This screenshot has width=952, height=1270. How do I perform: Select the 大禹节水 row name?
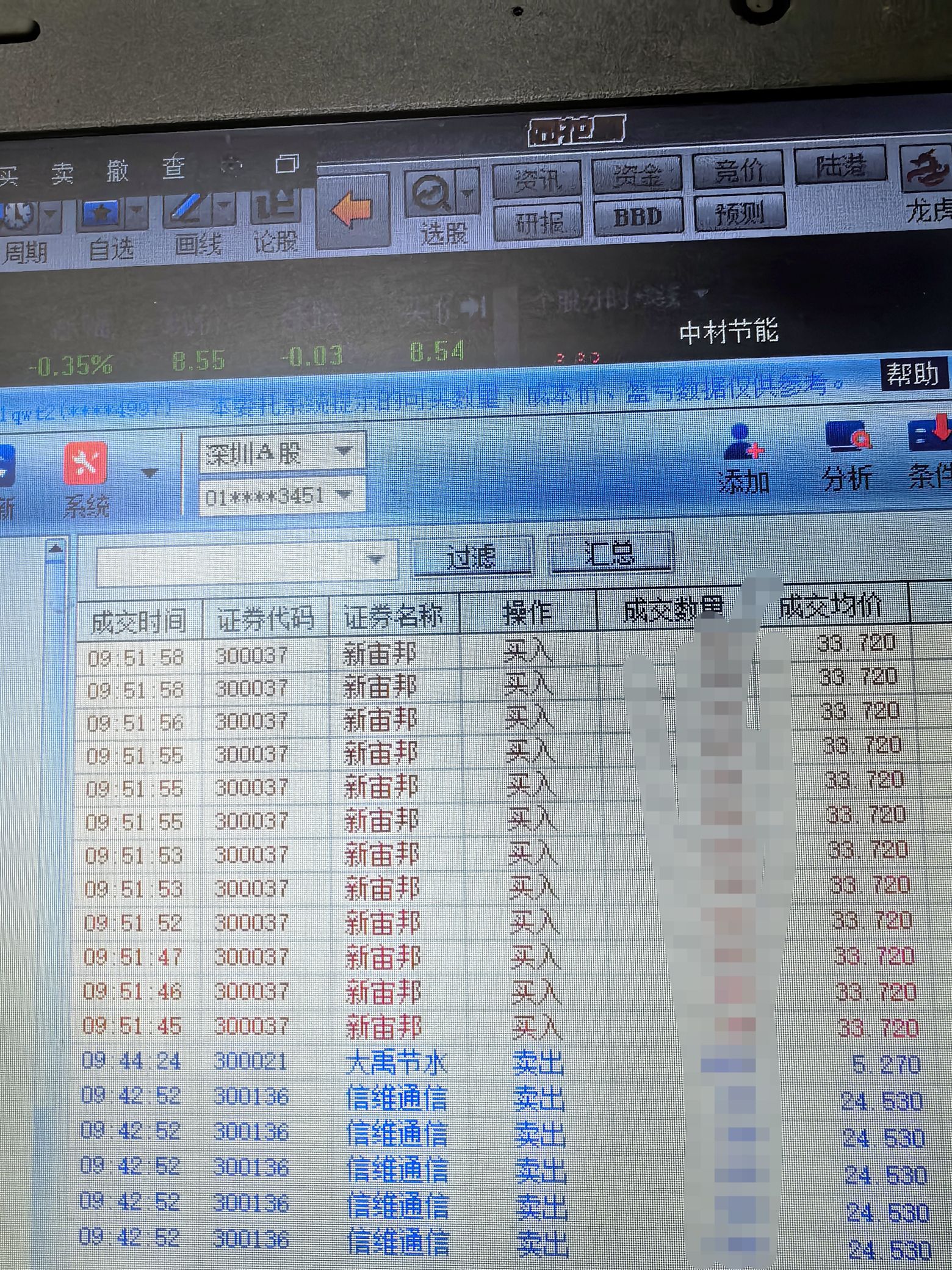pos(397,1064)
